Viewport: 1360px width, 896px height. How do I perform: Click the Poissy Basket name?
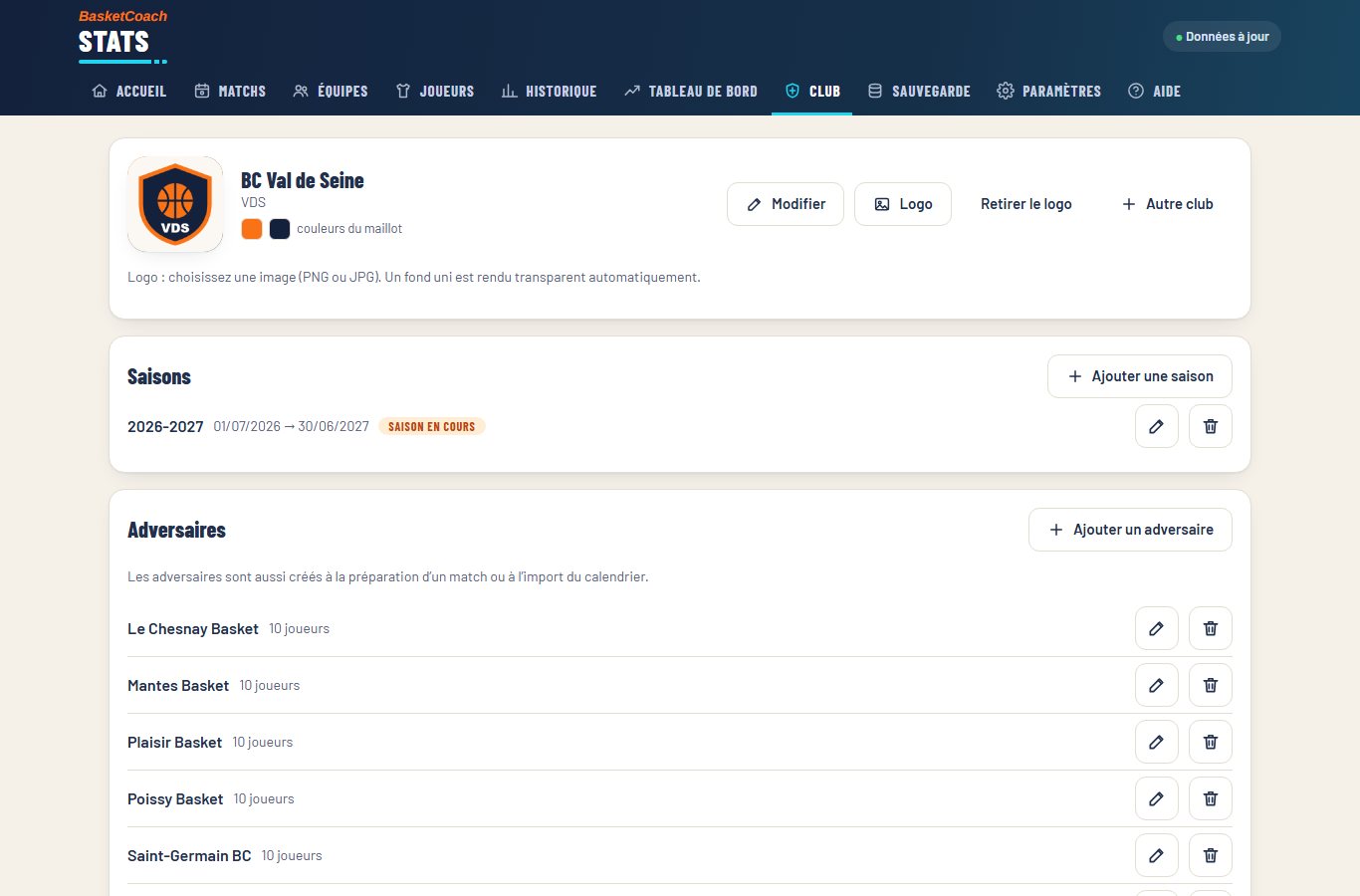tap(175, 799)
